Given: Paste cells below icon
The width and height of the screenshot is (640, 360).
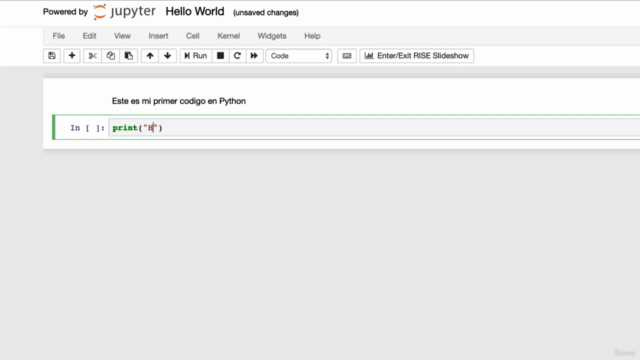Looking at the screenshot, I should [129, 56].
